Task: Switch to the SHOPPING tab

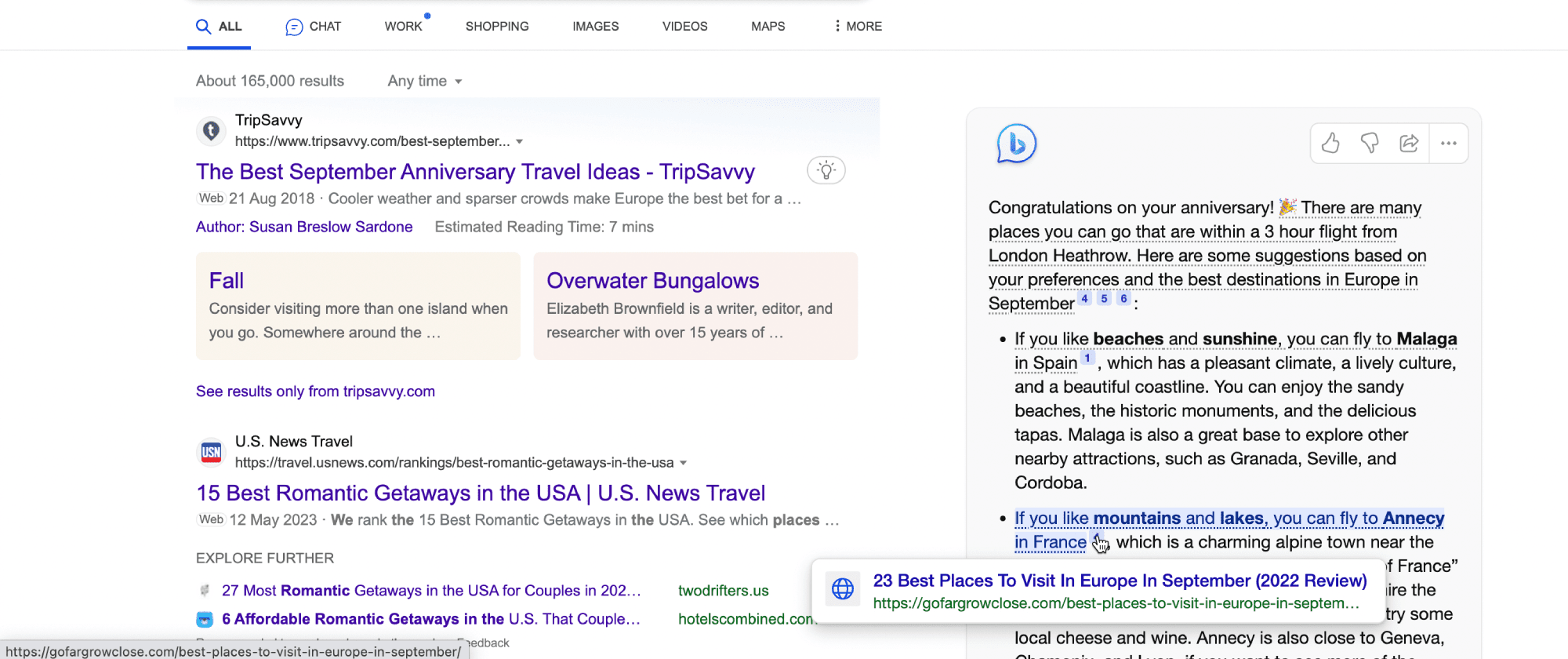Action: click(x=497, y=26)
